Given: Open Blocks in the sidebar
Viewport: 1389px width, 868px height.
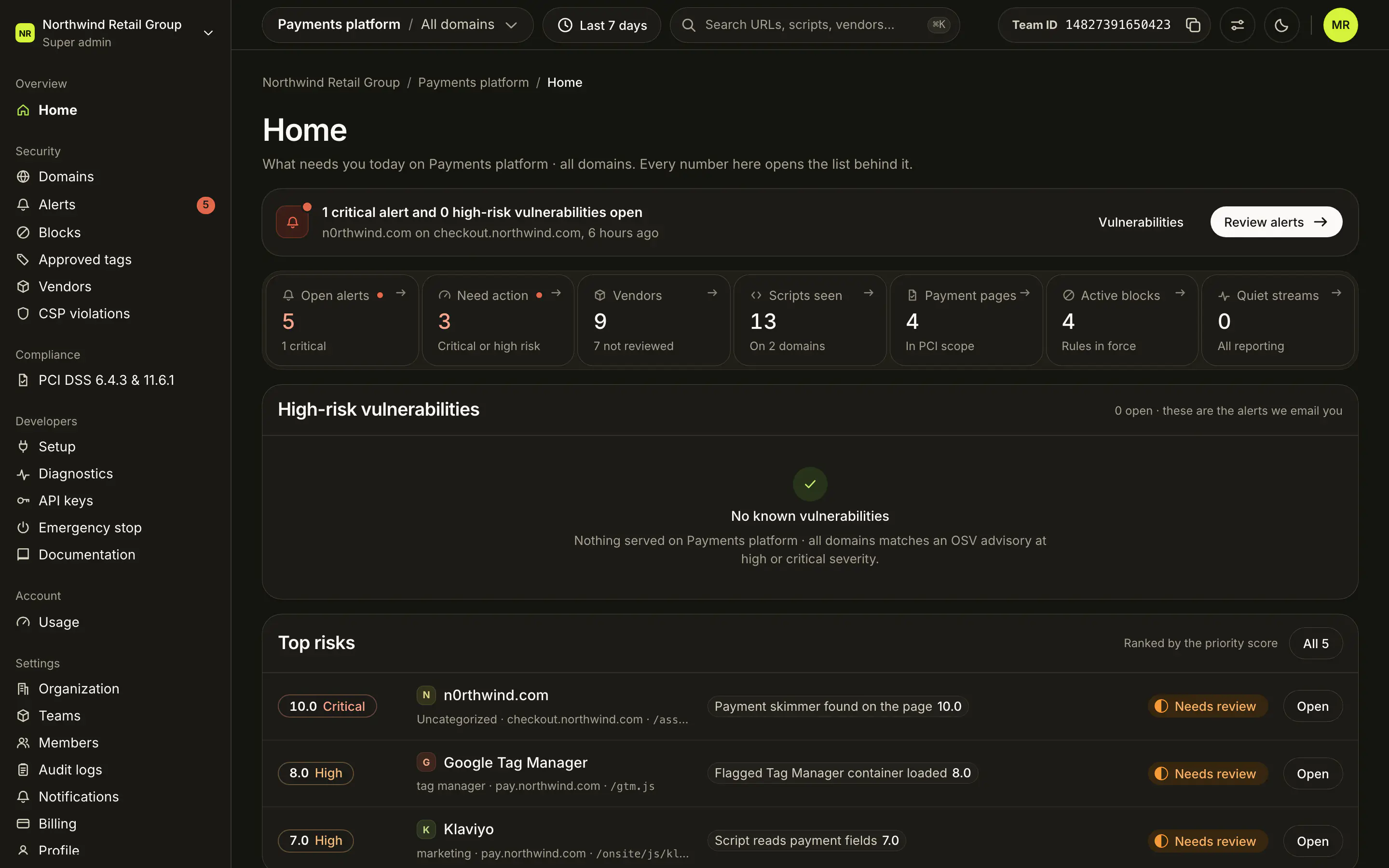Looking at the screenshot, I should 115,232.
